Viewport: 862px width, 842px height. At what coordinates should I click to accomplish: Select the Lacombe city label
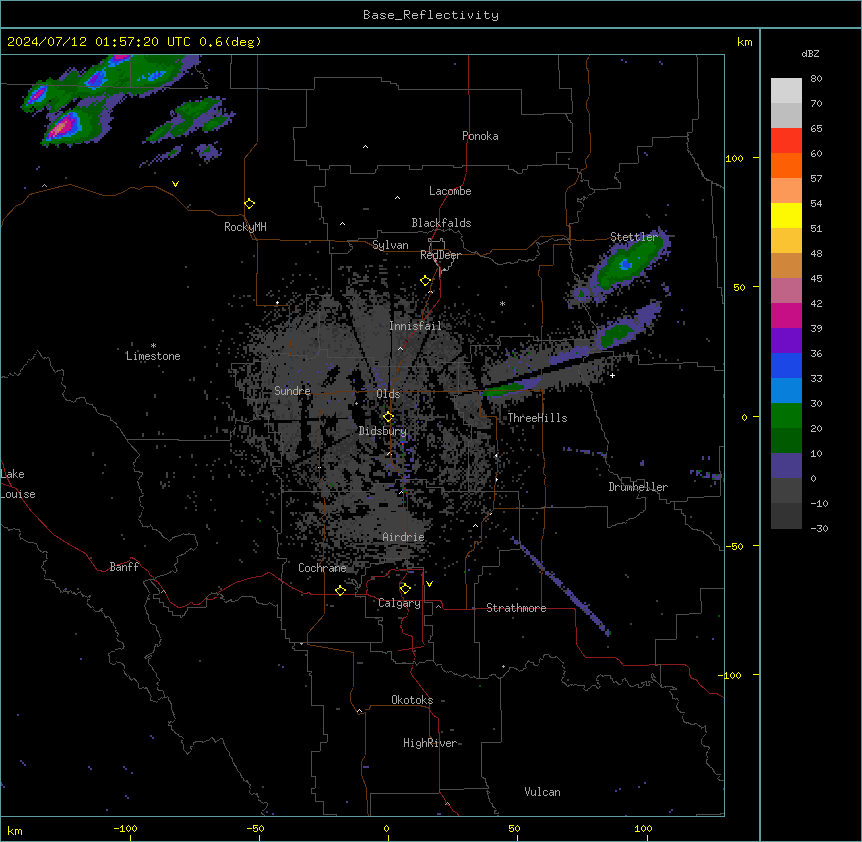coord(450,191)
